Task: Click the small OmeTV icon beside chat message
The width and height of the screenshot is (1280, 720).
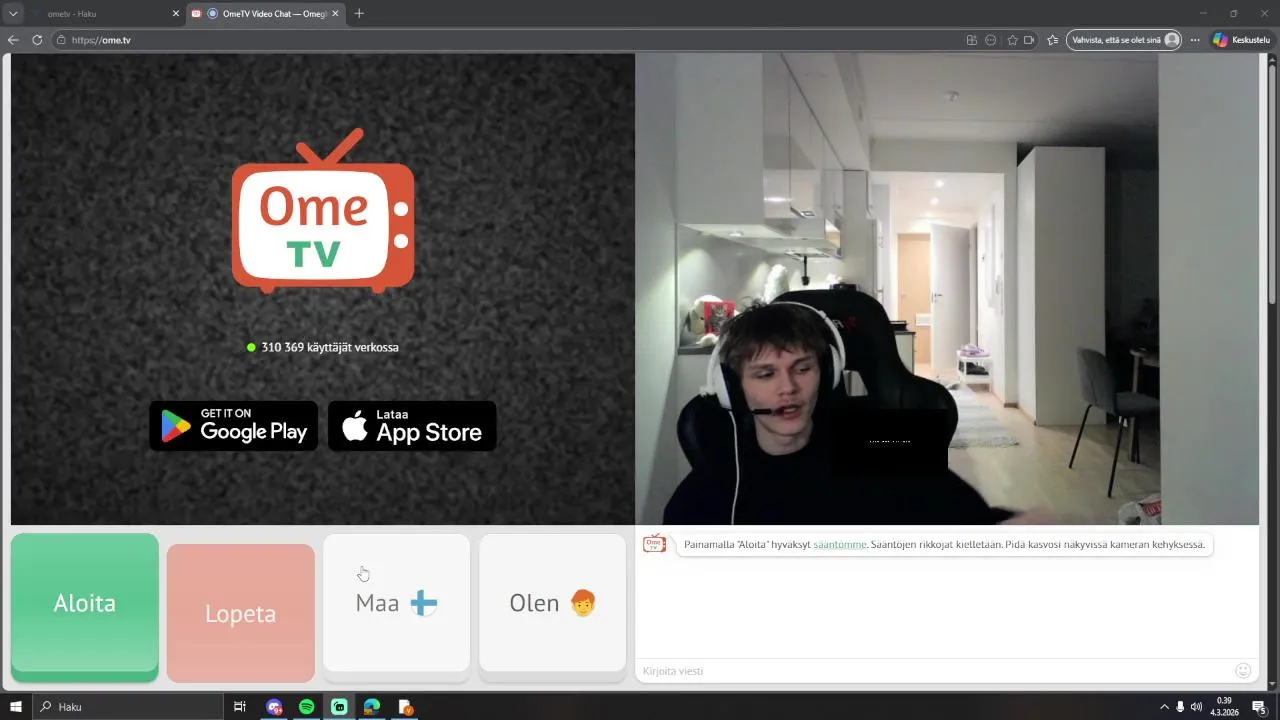Action: click(654, 544)
